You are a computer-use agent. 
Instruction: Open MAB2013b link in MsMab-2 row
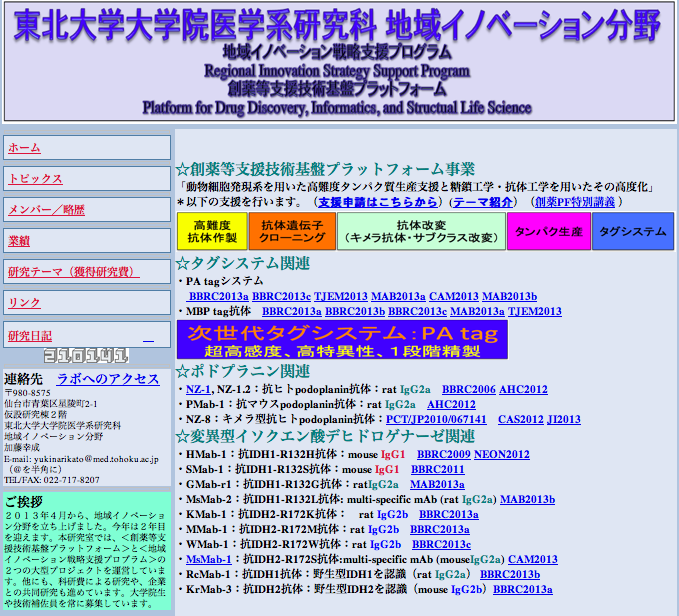point(527,500)
